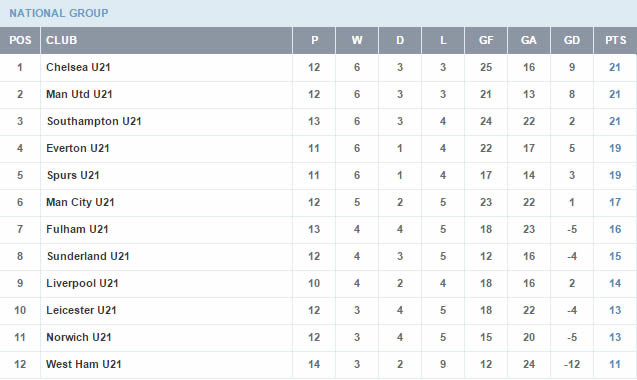Select Man City U21 entry
The height and width of the screenshot is (380, 637).
click(80, 202)
